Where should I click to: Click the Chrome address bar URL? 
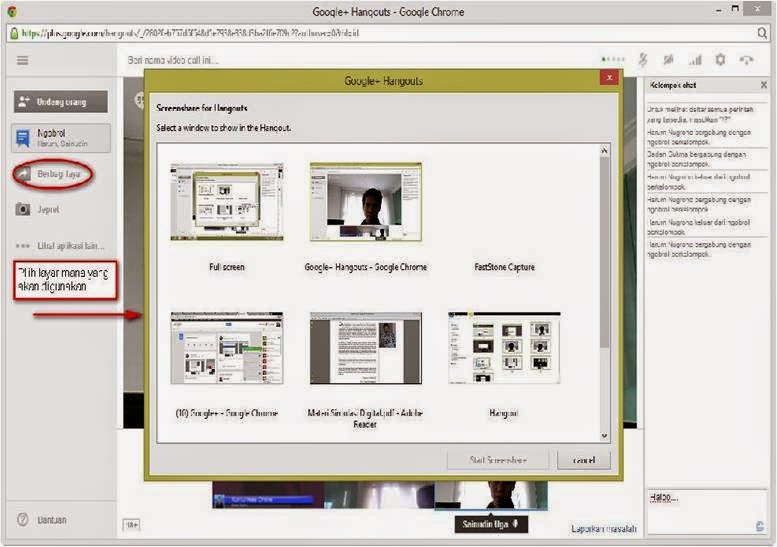point(190,33)
